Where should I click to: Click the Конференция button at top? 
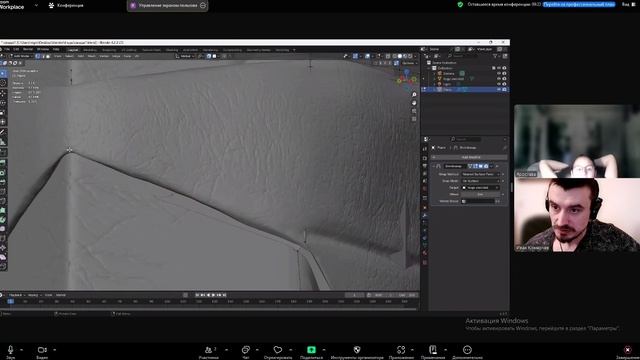point(66,5)
